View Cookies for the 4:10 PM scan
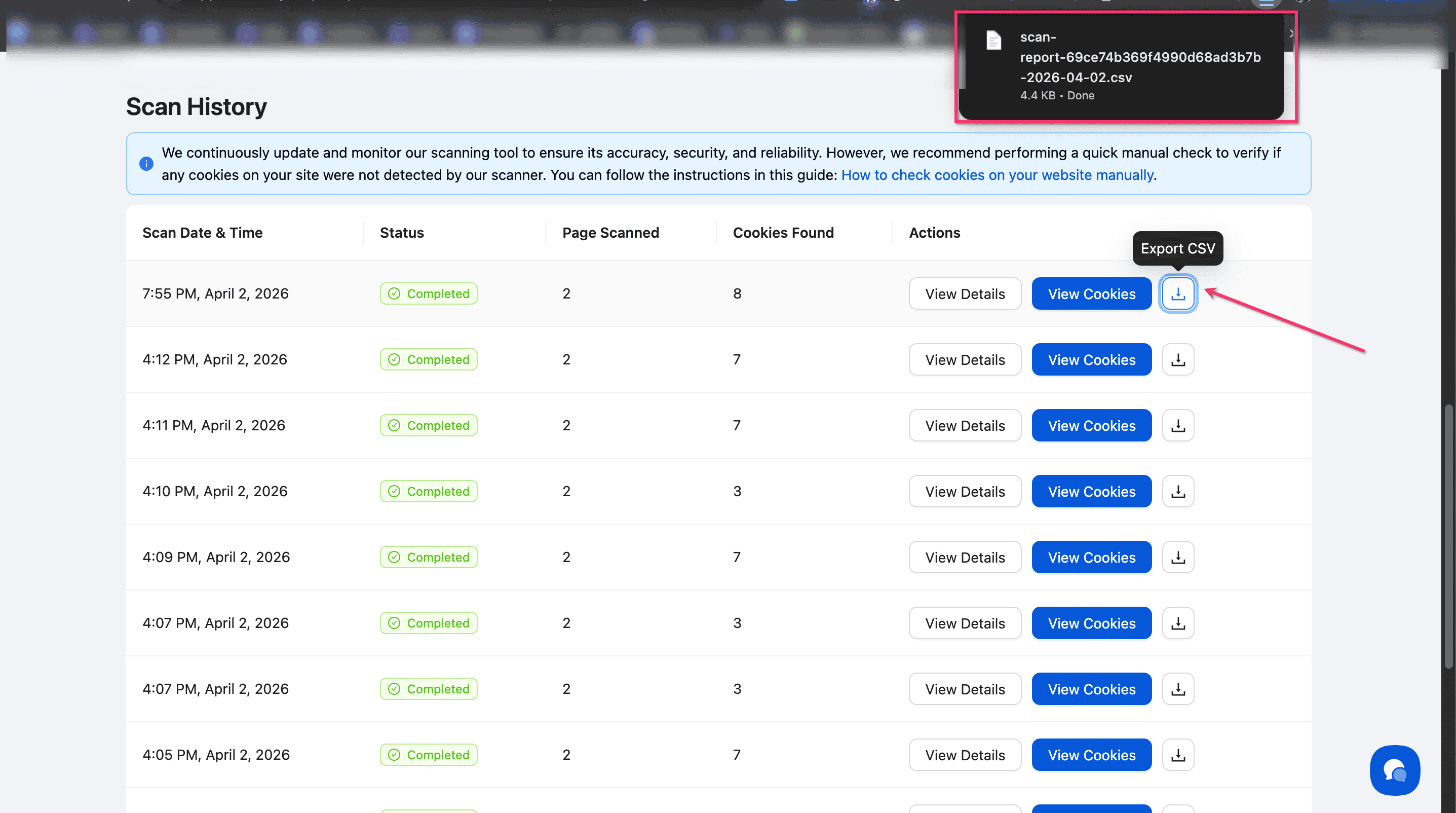The width and height of the screenshot is (1456, 813). (1091, 491)
